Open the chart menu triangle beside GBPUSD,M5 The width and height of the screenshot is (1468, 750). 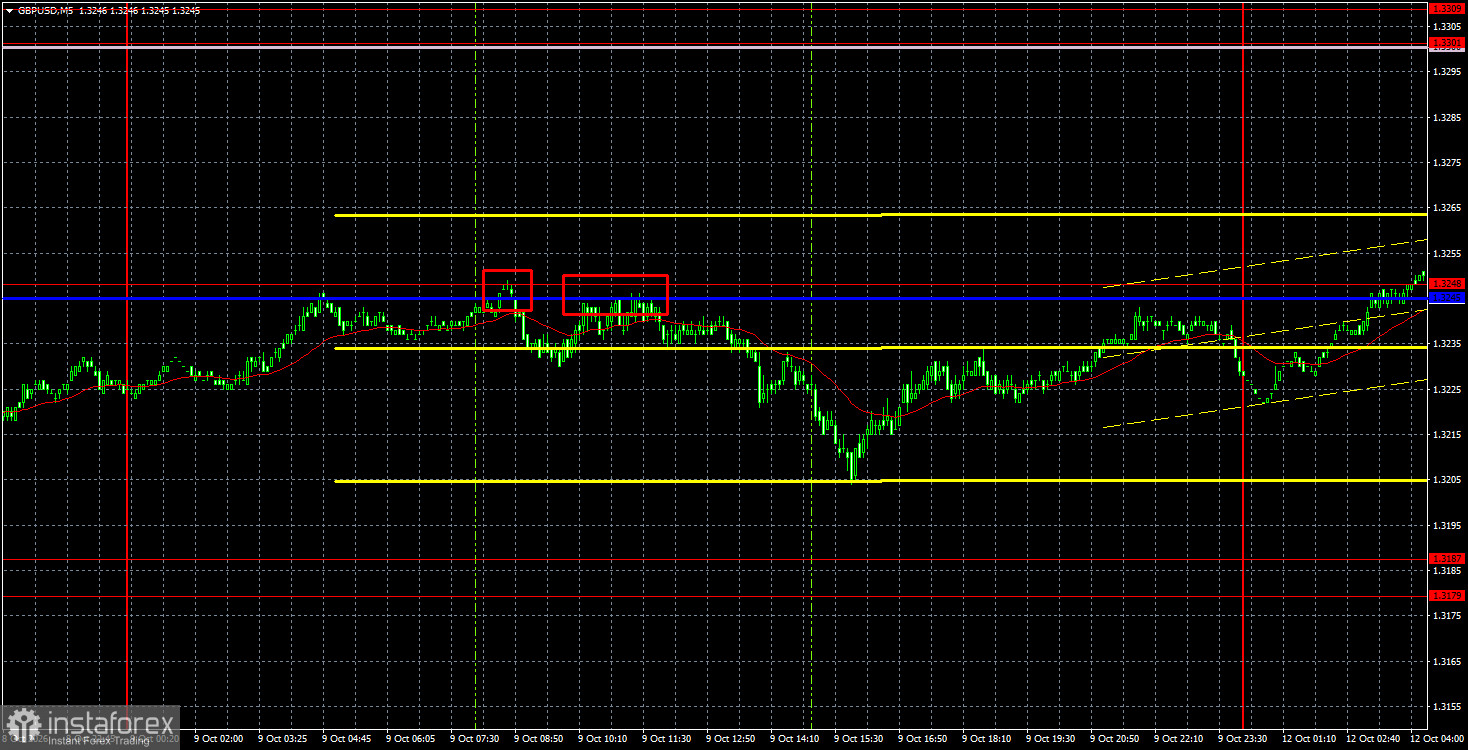click(9, 10)
